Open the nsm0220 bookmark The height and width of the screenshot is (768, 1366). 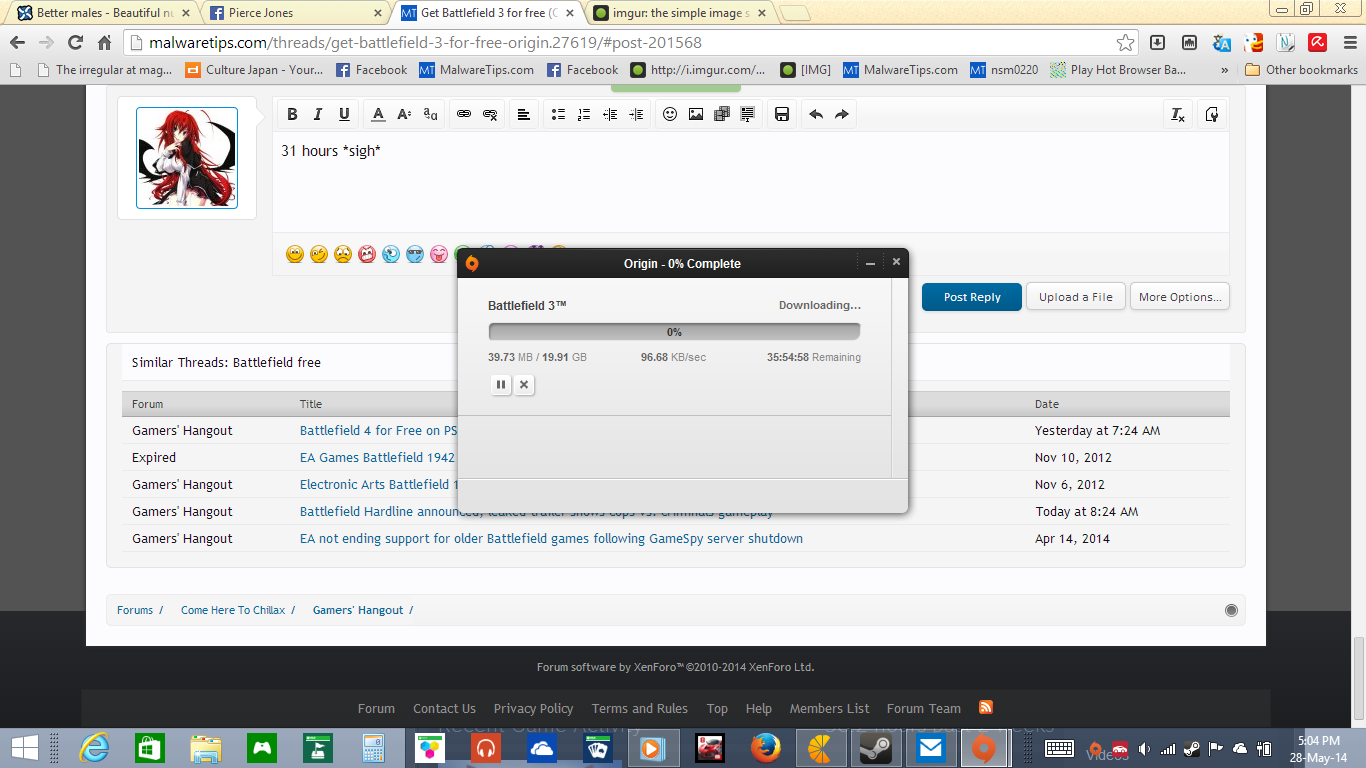[1004, 70]
